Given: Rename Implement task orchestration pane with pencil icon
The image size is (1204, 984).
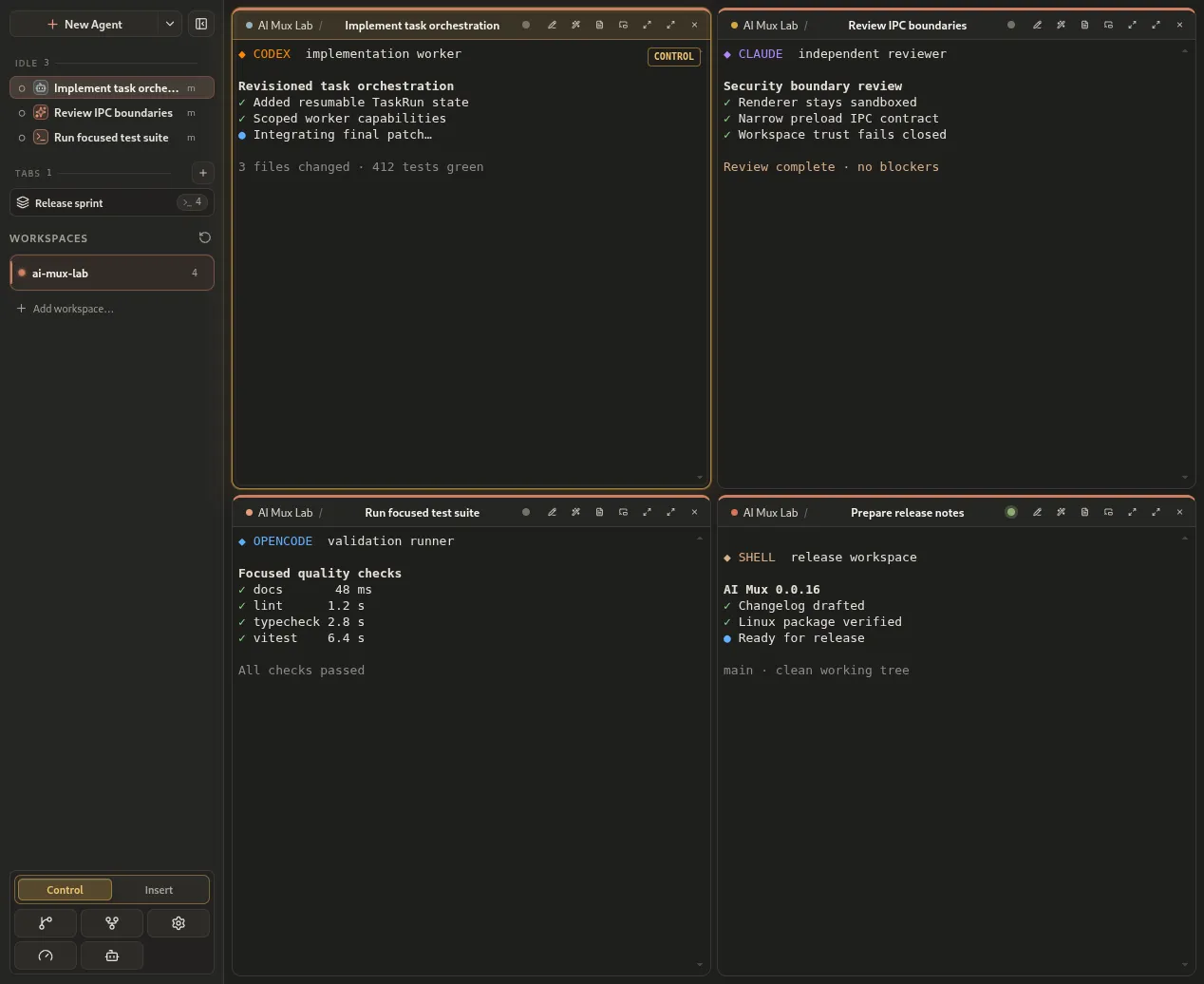Looking at the screenshot, I should [552, 26].
